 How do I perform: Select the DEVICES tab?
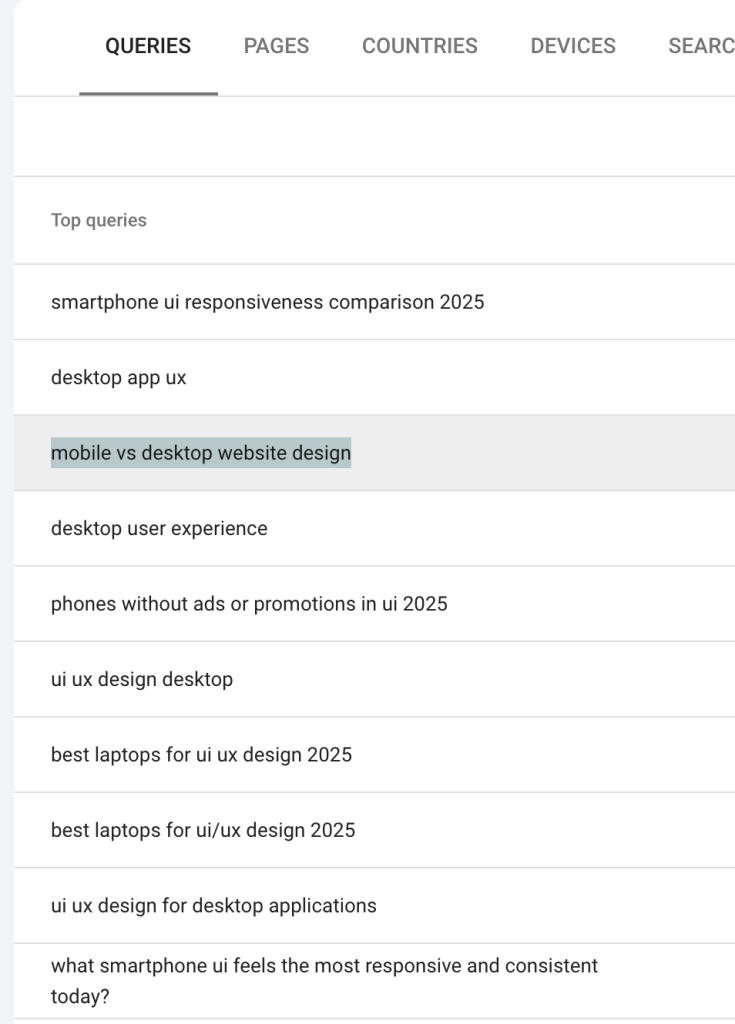pyautogui.click(x=573, y=46)
